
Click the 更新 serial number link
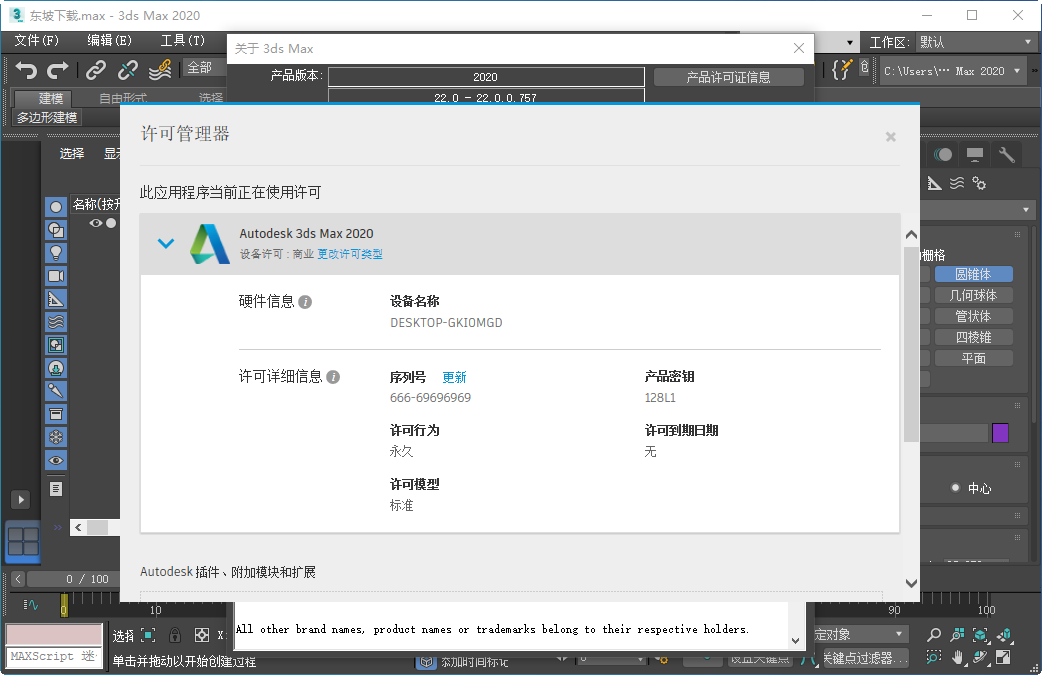point(455,377)
